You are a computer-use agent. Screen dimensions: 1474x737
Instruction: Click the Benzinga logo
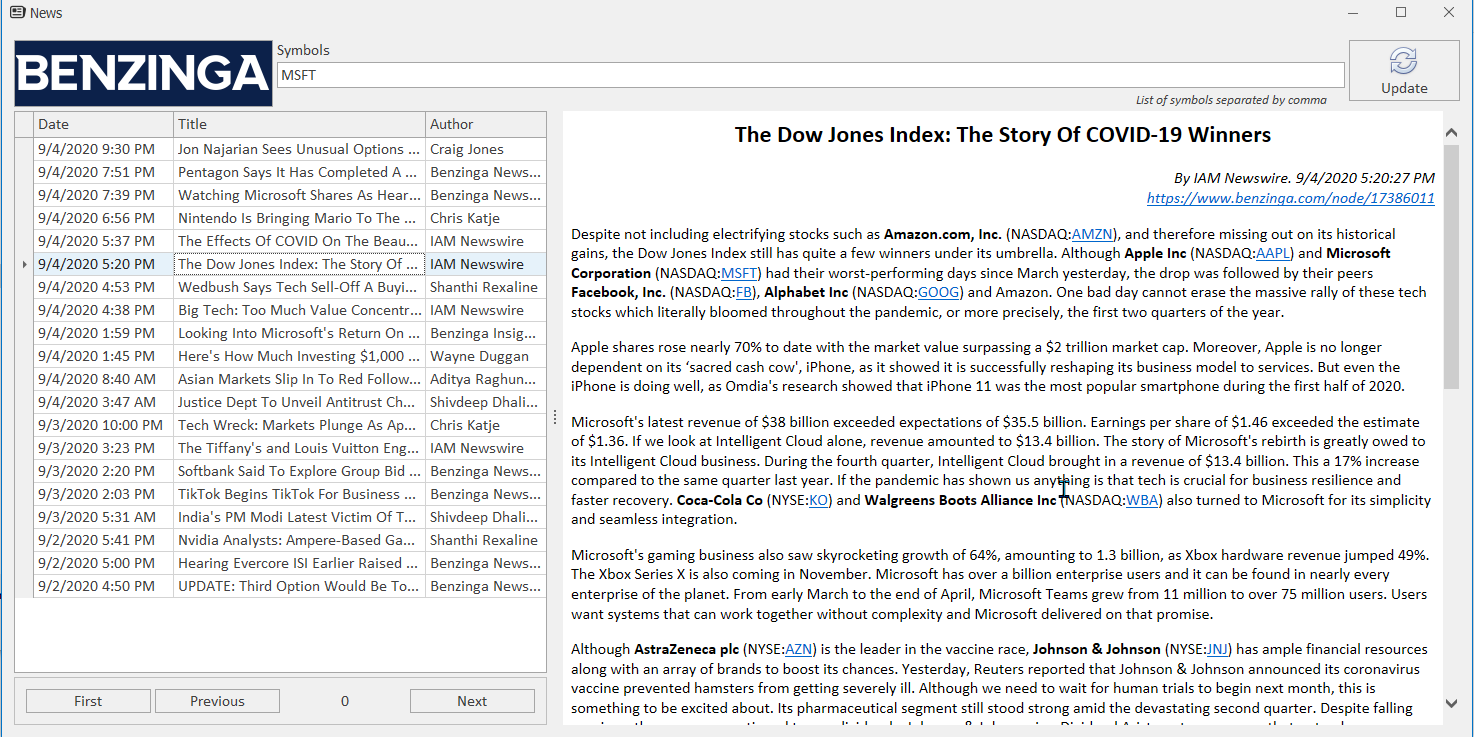(x=142, y=73)
